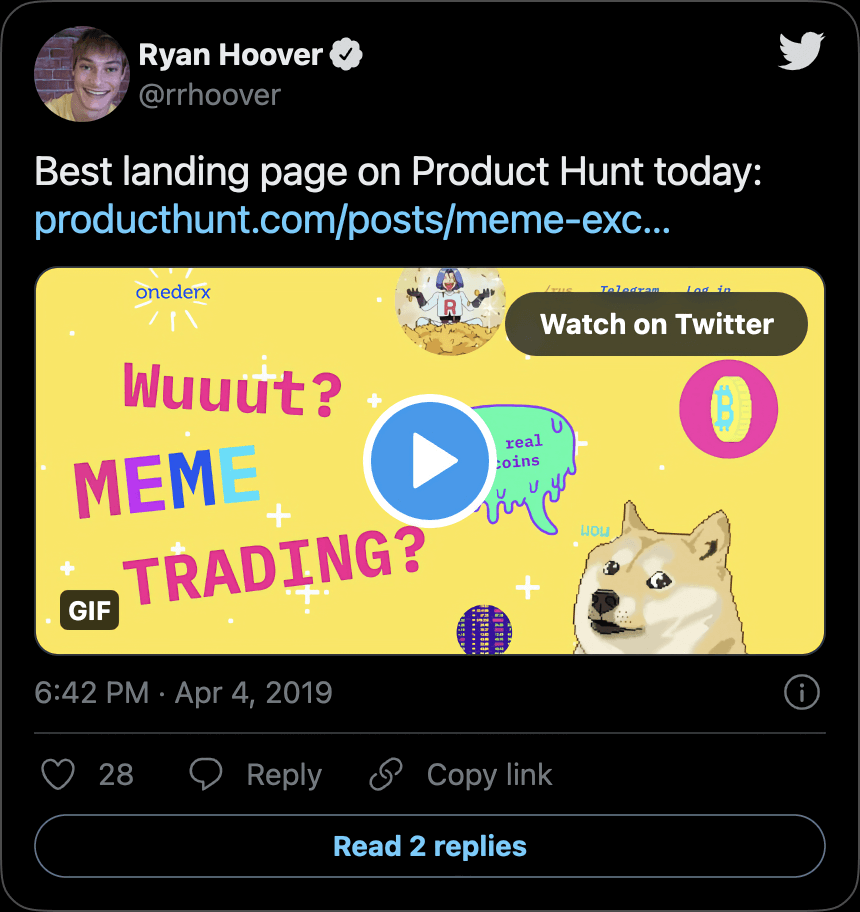This screenshot has width=860, height=912.
Task: Open the producthunt.com meme-exc link
Action: click(352, 221)
